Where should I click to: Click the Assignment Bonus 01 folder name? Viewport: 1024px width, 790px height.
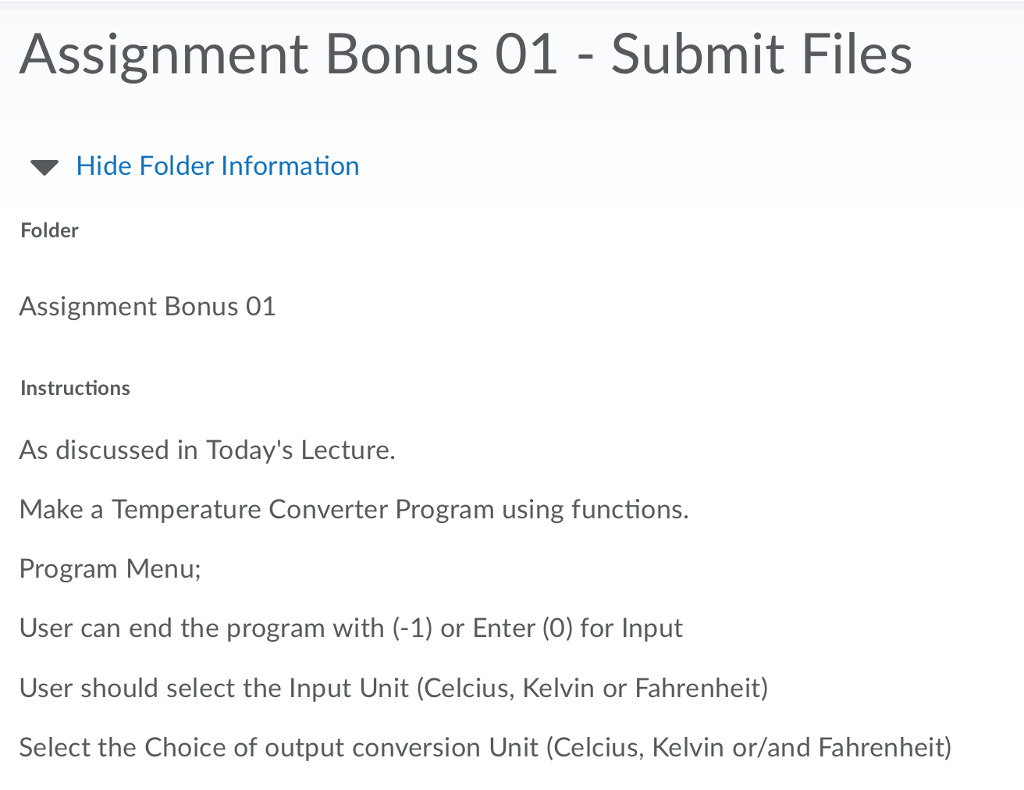147,306
